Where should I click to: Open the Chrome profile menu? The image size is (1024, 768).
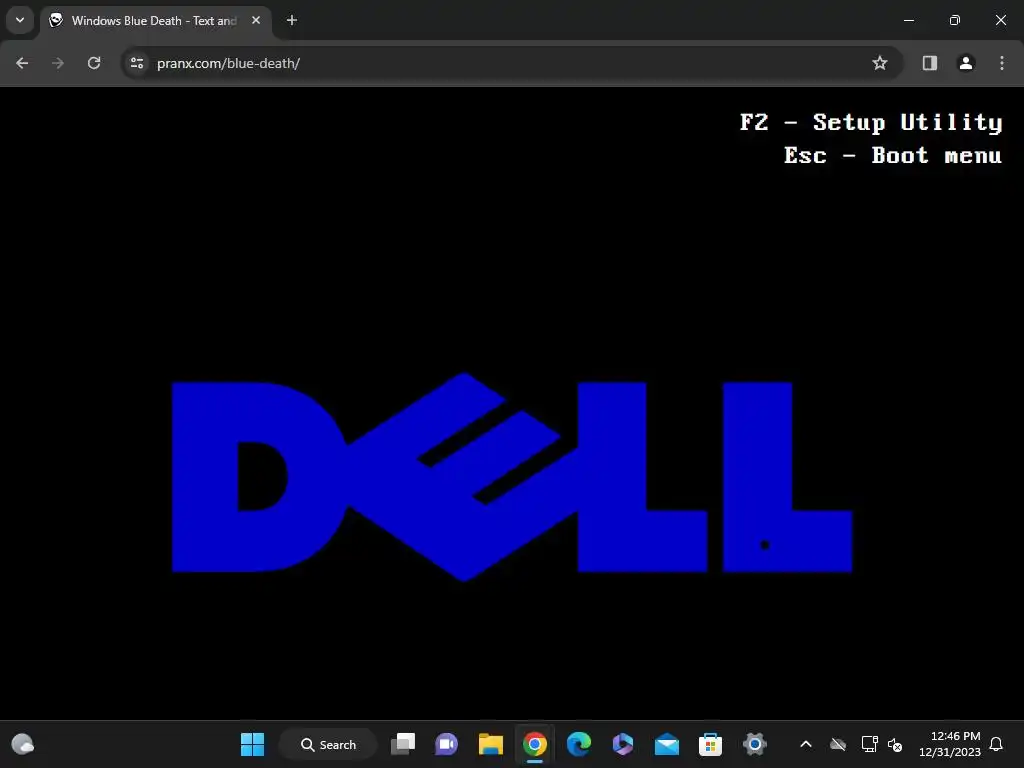click(x=966, y=63)
